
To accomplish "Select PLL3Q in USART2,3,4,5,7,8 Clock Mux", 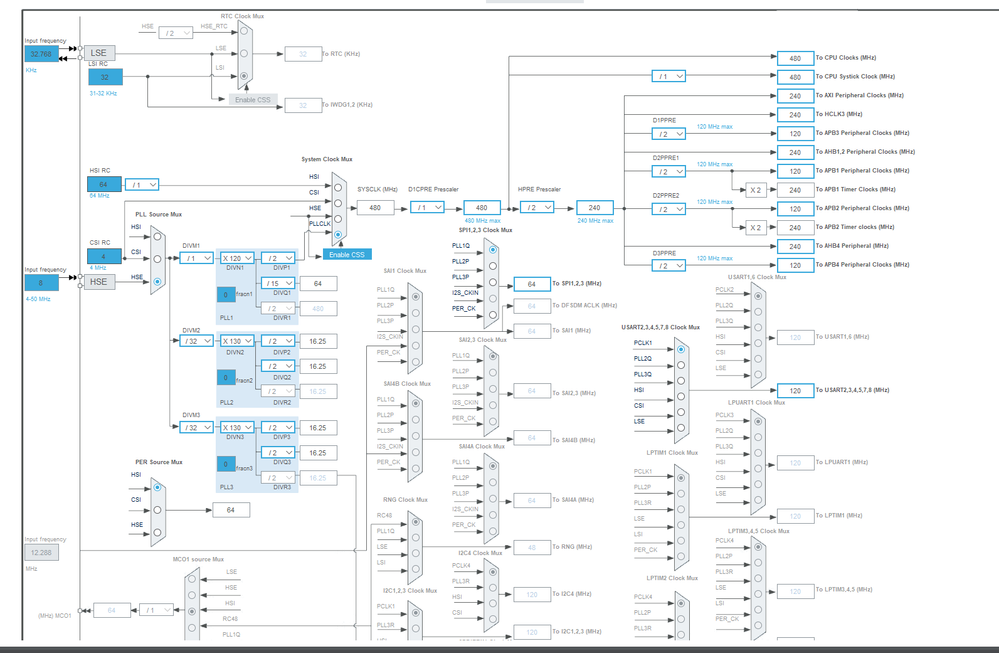I will pyautogui.click(x=681, y=381).
